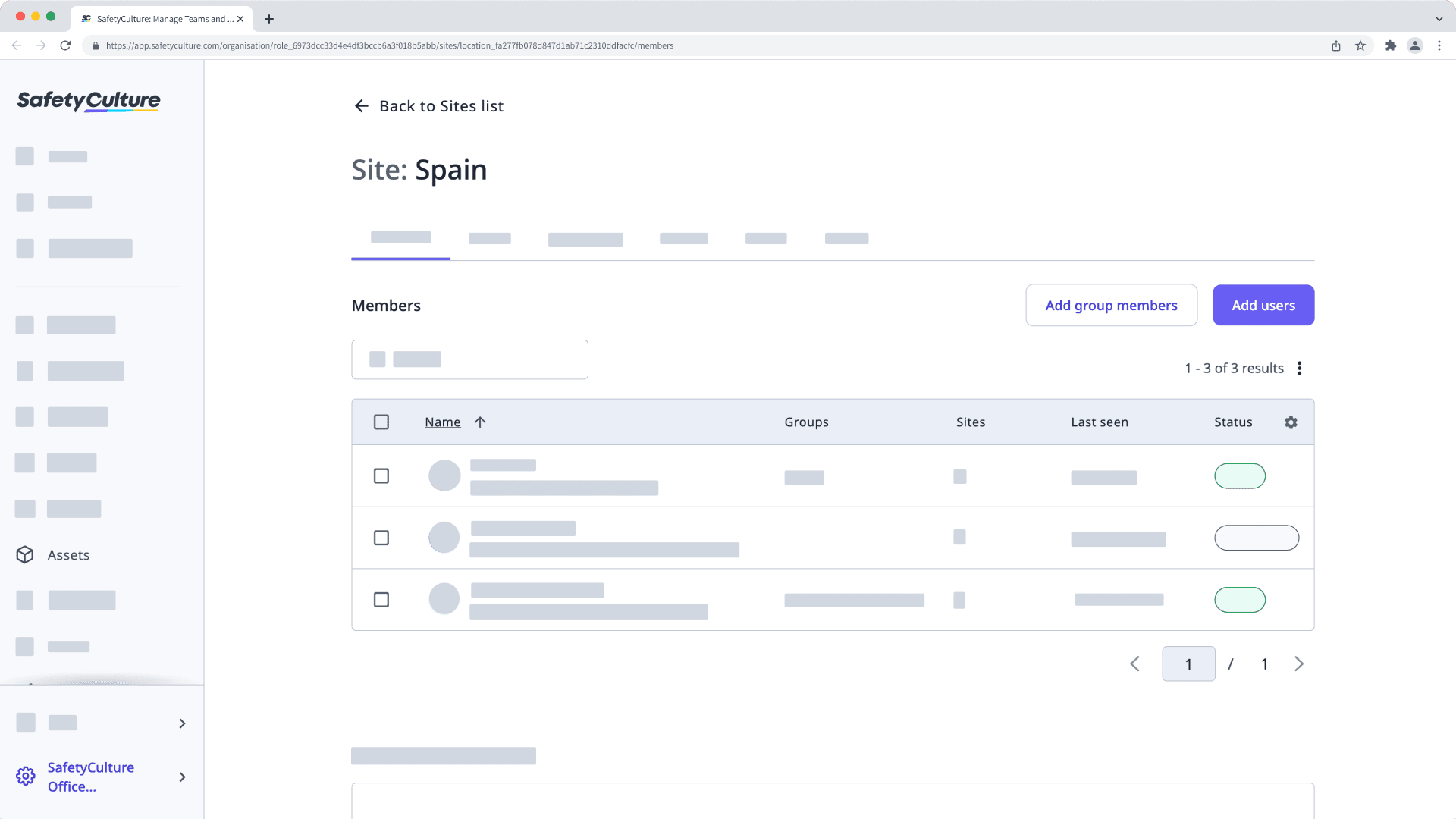Screen dimensions: 1456x819
Task: Open the column settings gear in the table header
Action: [1291, 422]
